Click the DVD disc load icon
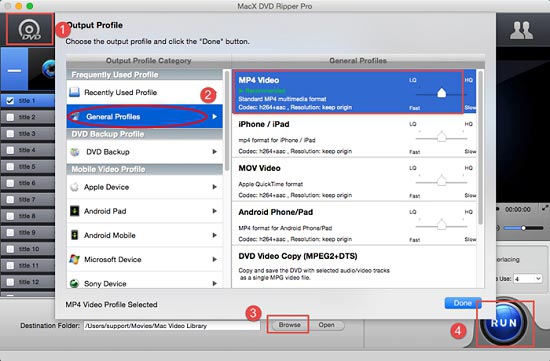 pyautogui.click(x=30, y=29)
